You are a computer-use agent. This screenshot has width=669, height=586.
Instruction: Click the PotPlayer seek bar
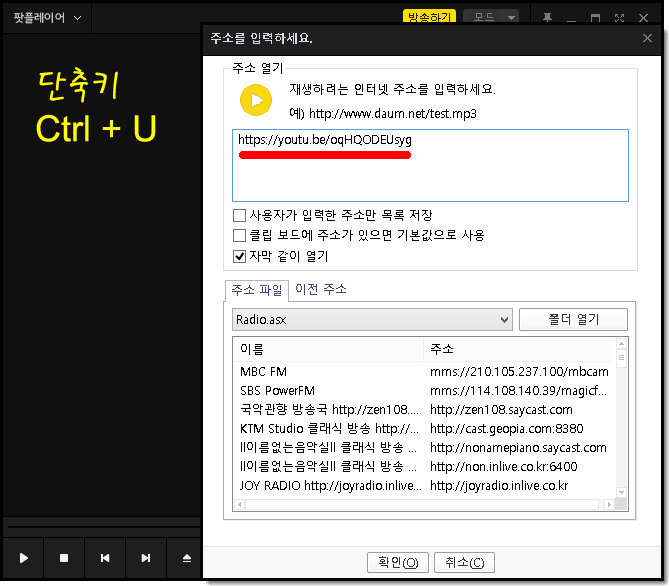coord(104,527)
